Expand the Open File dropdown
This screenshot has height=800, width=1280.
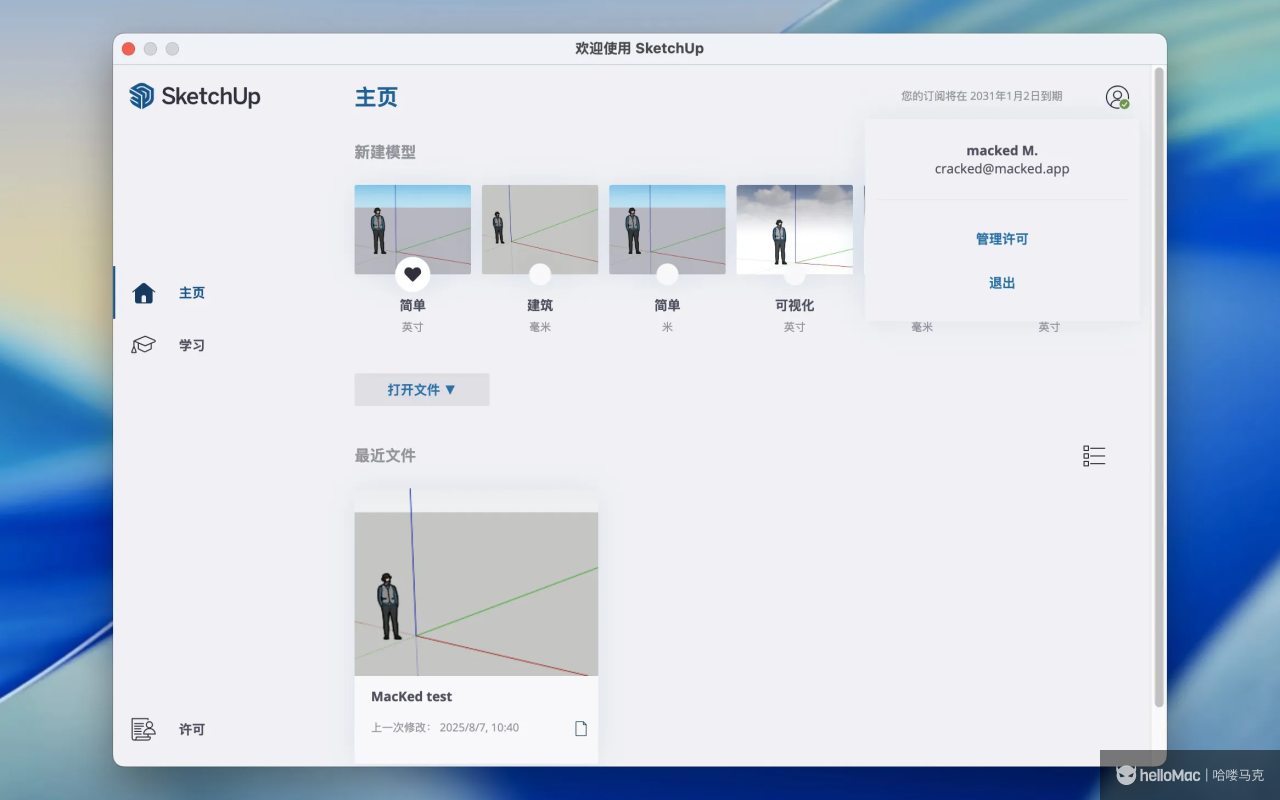(422, 390)
